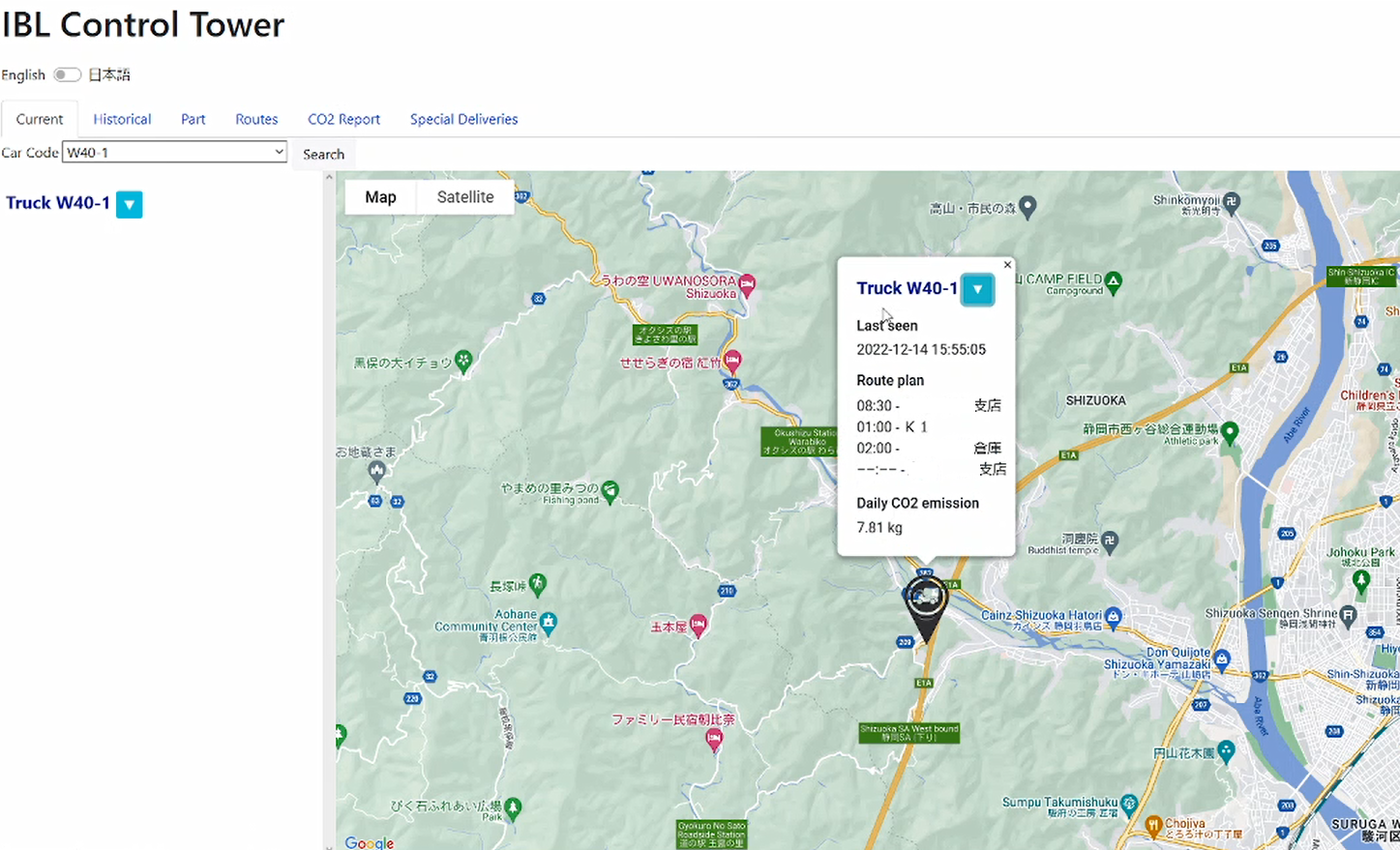
Task: Switch map to Satellite view
Action: click(x=464, y=197)
